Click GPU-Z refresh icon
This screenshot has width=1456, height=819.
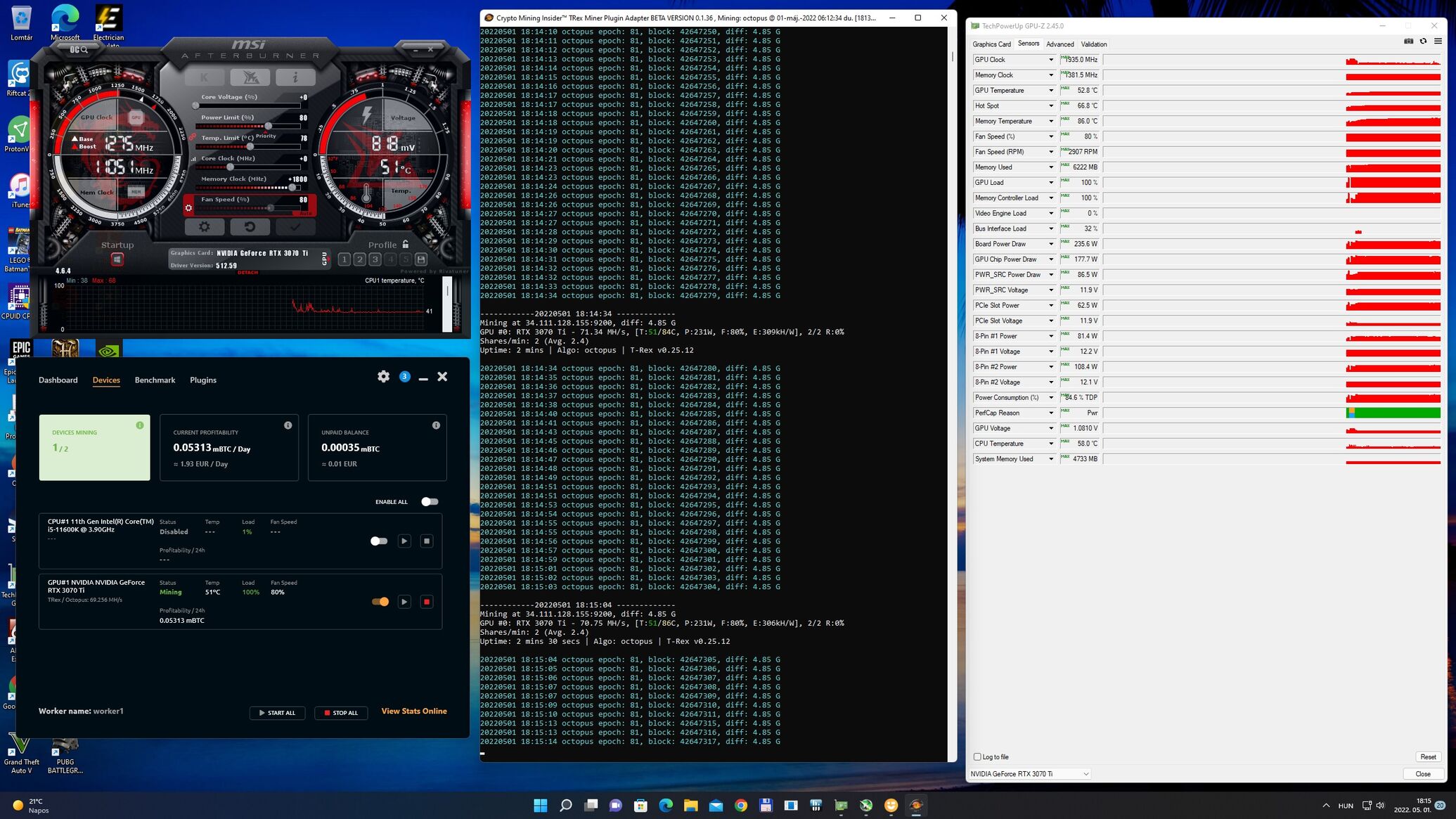coord(1423,41)
